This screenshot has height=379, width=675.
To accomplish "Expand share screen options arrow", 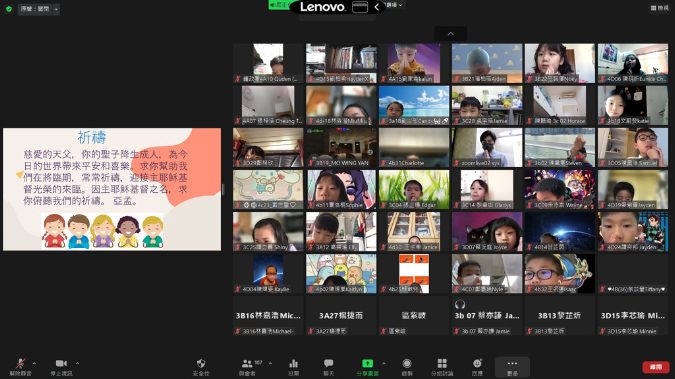I will 384,363.
